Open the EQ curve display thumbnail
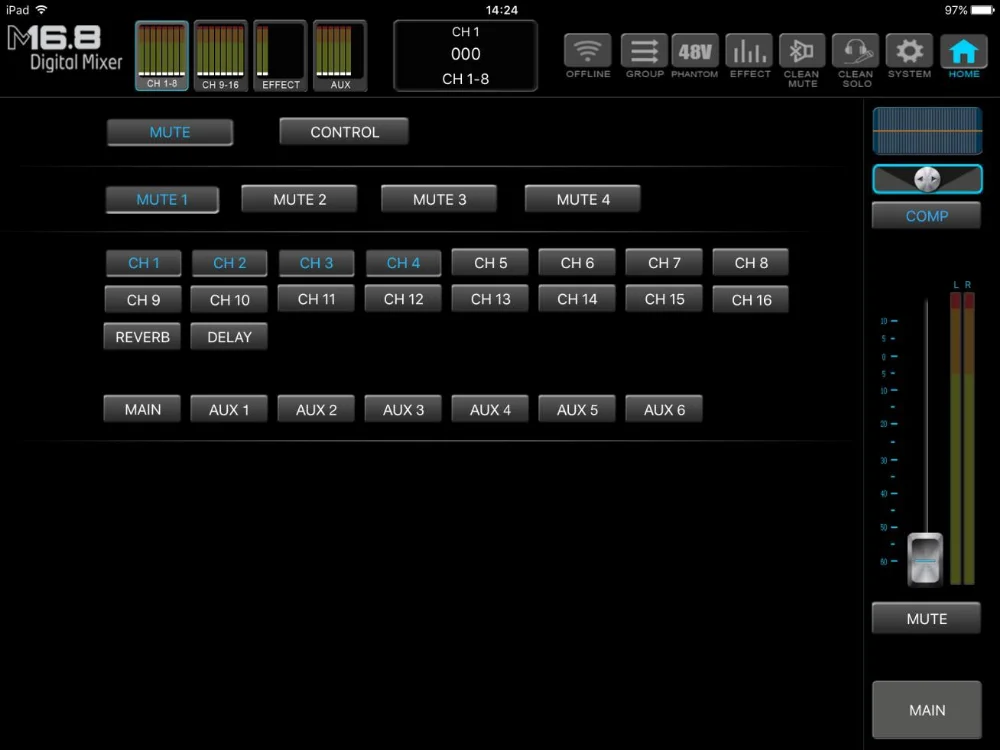This screenshot has height=750, width=1000. click(x=927, y=131)
